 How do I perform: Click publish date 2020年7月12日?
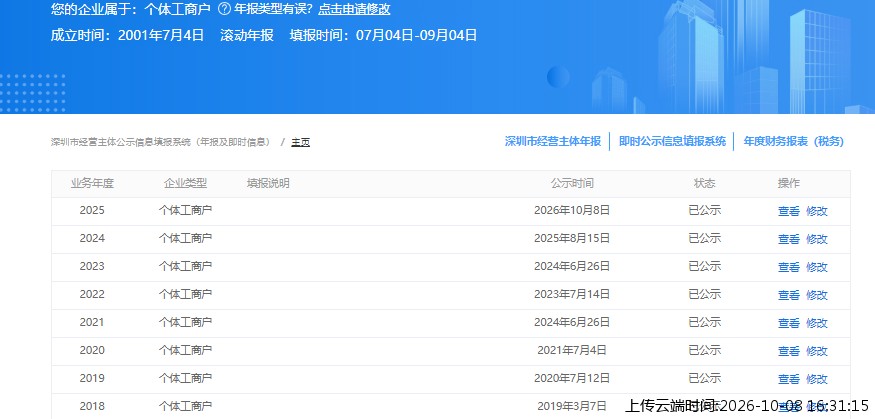(x=572, y=378)
